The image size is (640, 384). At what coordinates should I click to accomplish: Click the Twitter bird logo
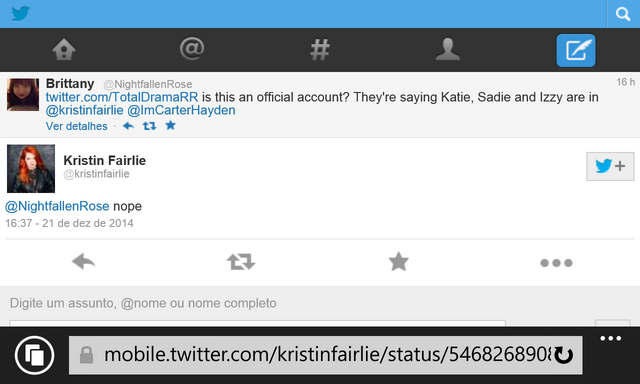[x=20, y=13]
